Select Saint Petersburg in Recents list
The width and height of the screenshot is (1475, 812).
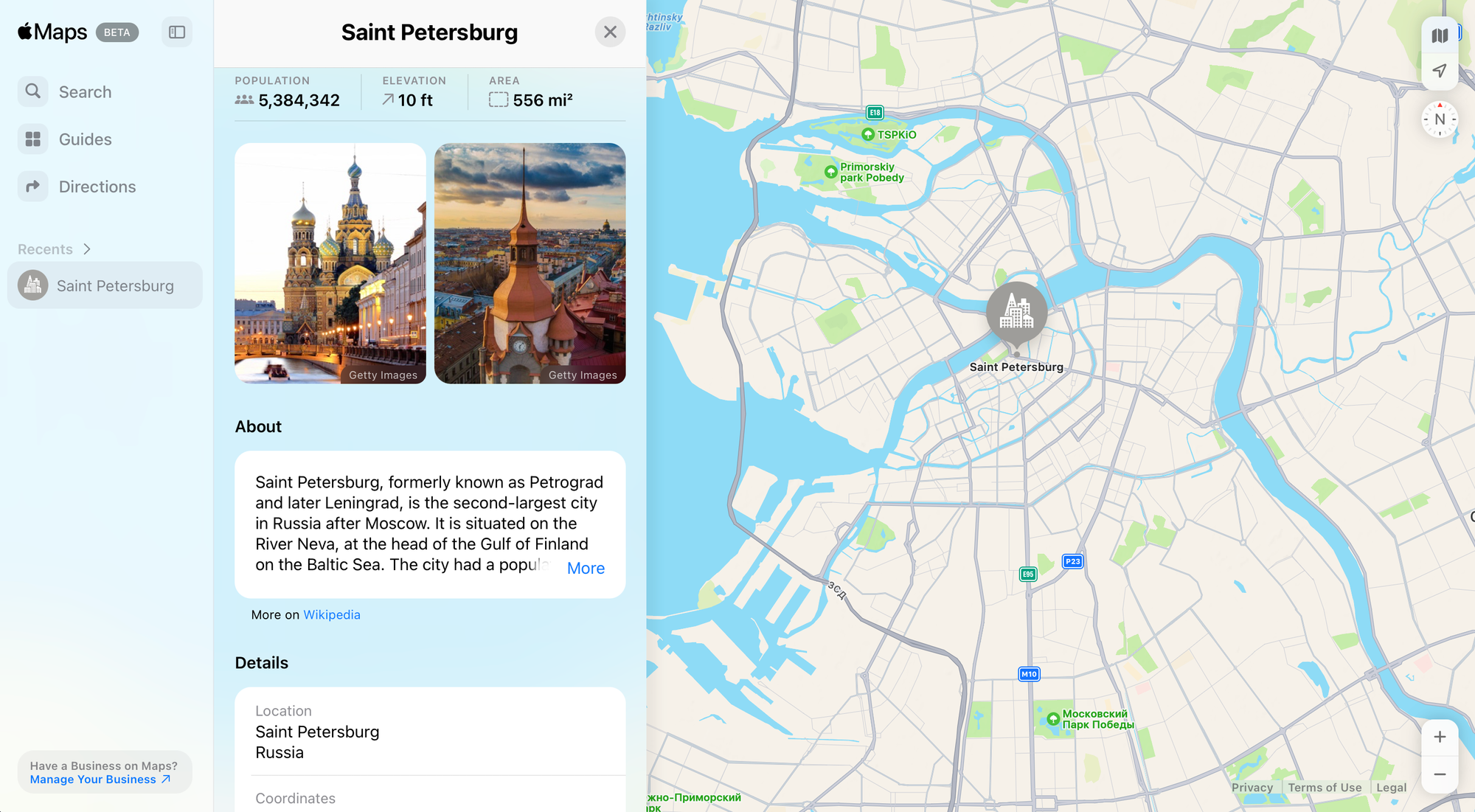point(105,285)
